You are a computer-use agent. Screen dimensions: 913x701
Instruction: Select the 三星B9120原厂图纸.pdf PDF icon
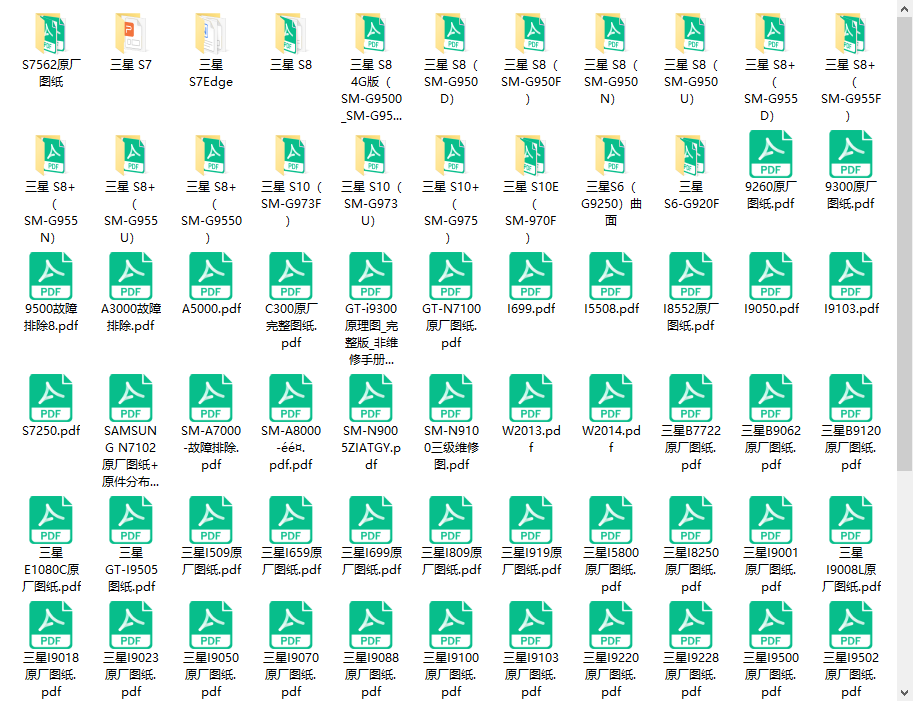[x=851, y=398]
